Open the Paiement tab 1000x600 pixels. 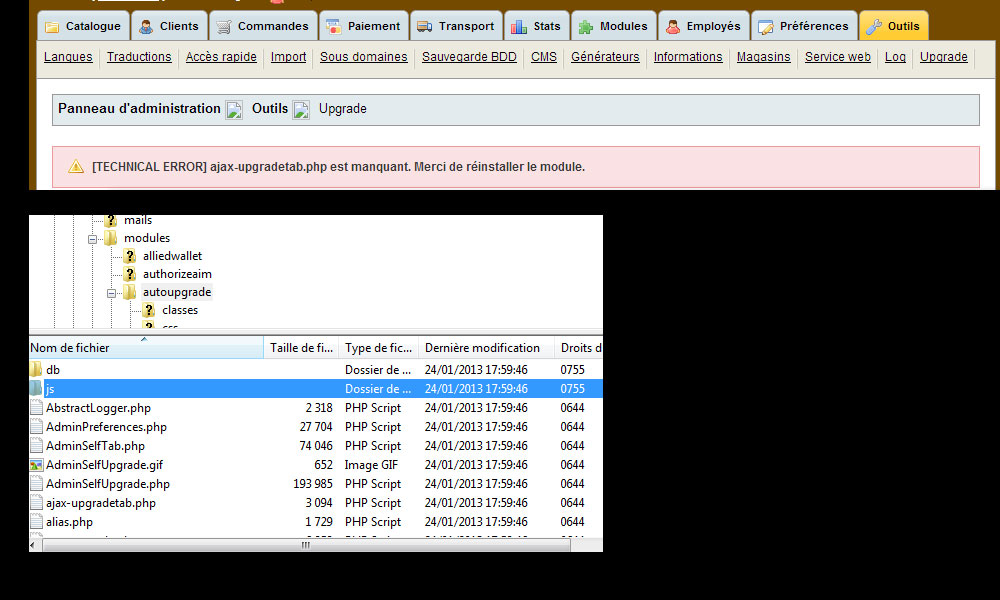364,26
